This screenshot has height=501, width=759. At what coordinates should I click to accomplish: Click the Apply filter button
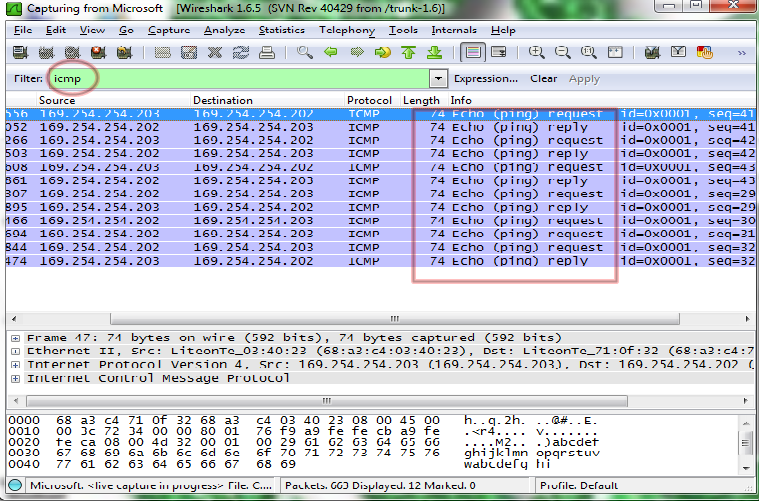tap(584, 79)
